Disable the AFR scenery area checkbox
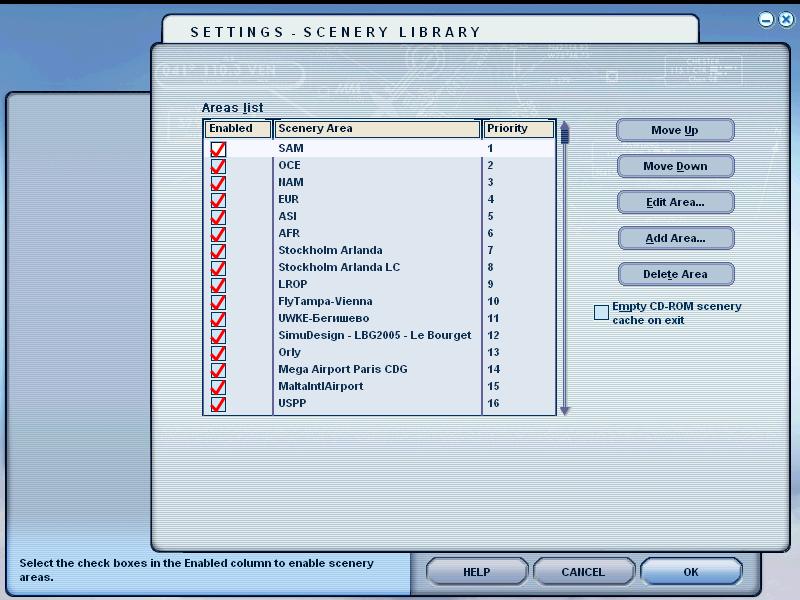Viewport: 800px width, 600px height. [x=218, y=234]
